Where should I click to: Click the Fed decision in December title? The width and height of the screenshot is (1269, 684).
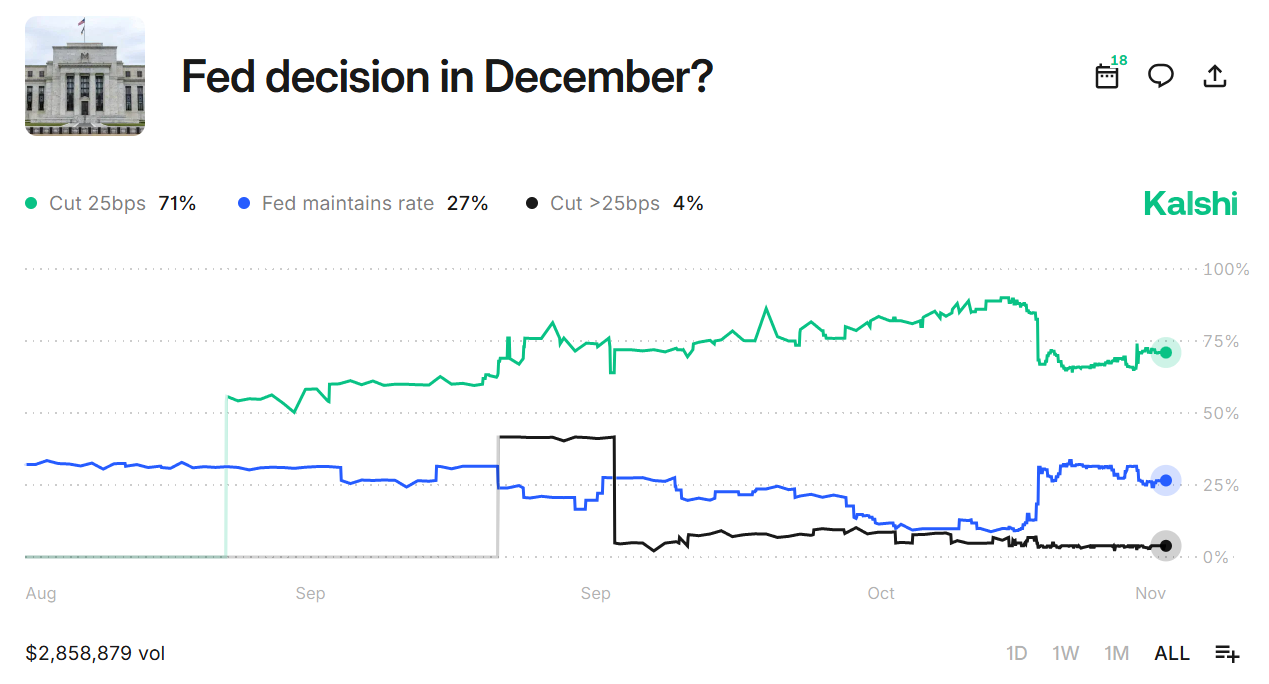coord(448,77)
